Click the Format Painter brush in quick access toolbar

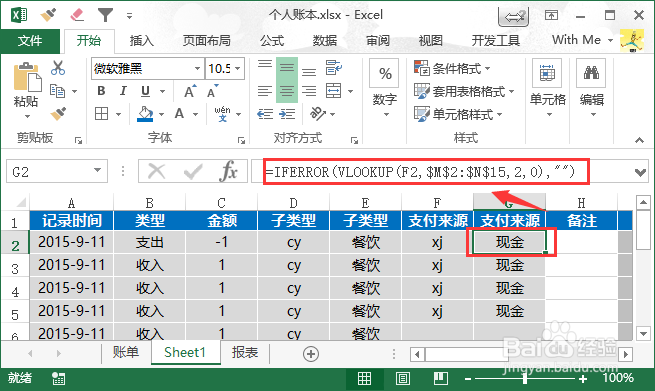tap(48, 15)
